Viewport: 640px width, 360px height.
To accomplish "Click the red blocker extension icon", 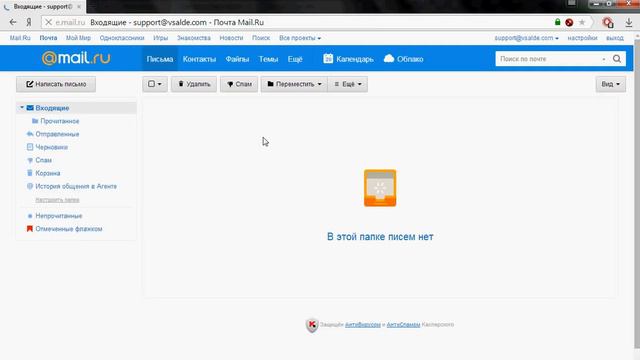I will pyautogui.click(x=569, y=22).
